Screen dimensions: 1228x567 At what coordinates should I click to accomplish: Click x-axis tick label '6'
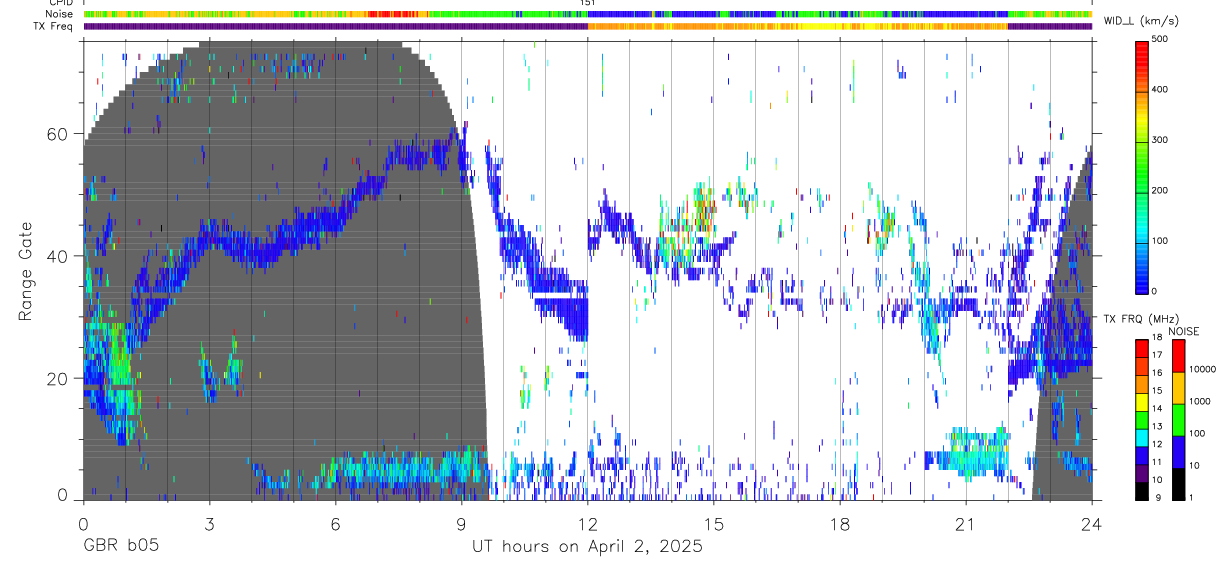tap(335, 524)
